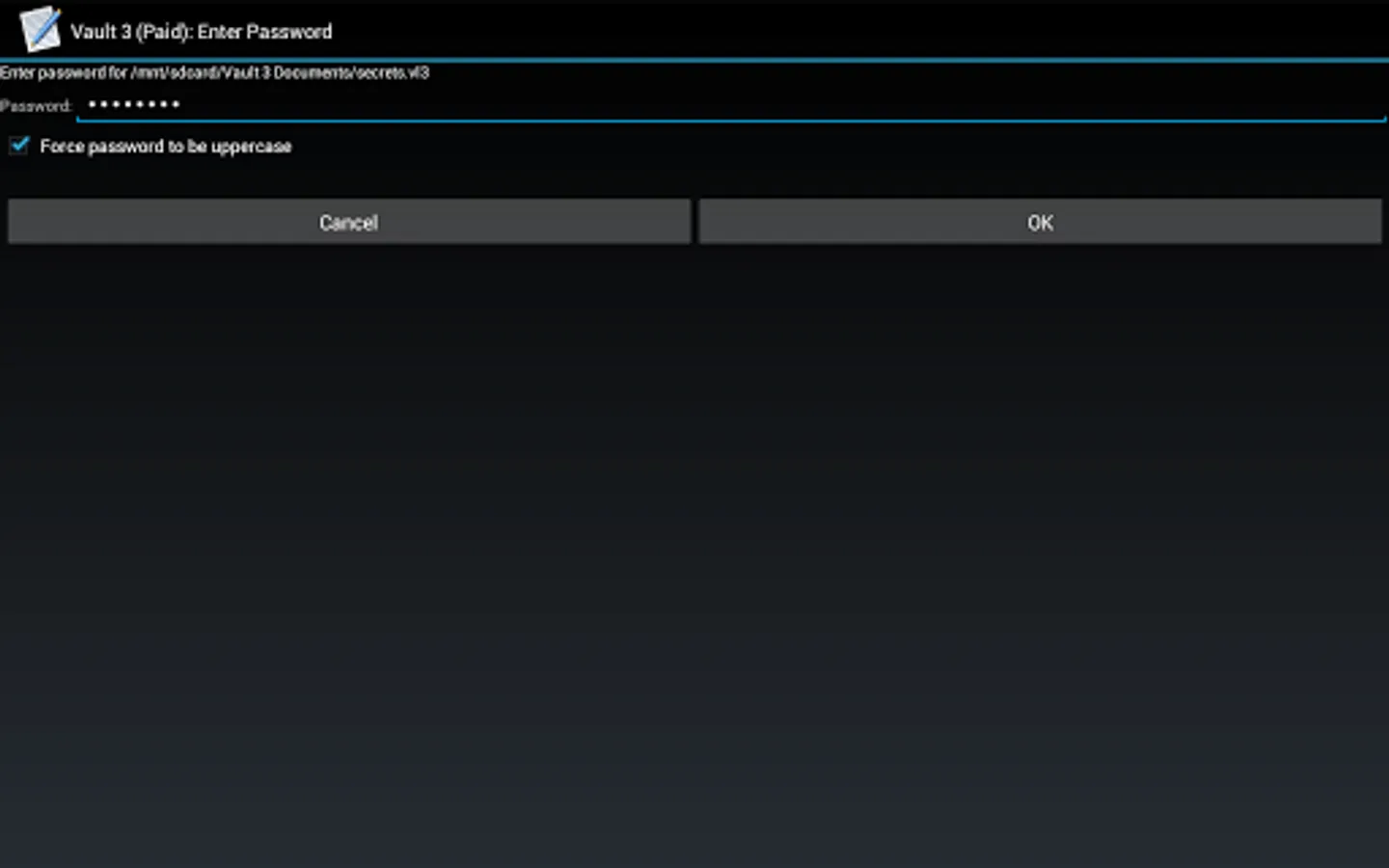Click the 'Enter password for' file path text
This screenshot has height=868, width=1389.
point(214,72)
